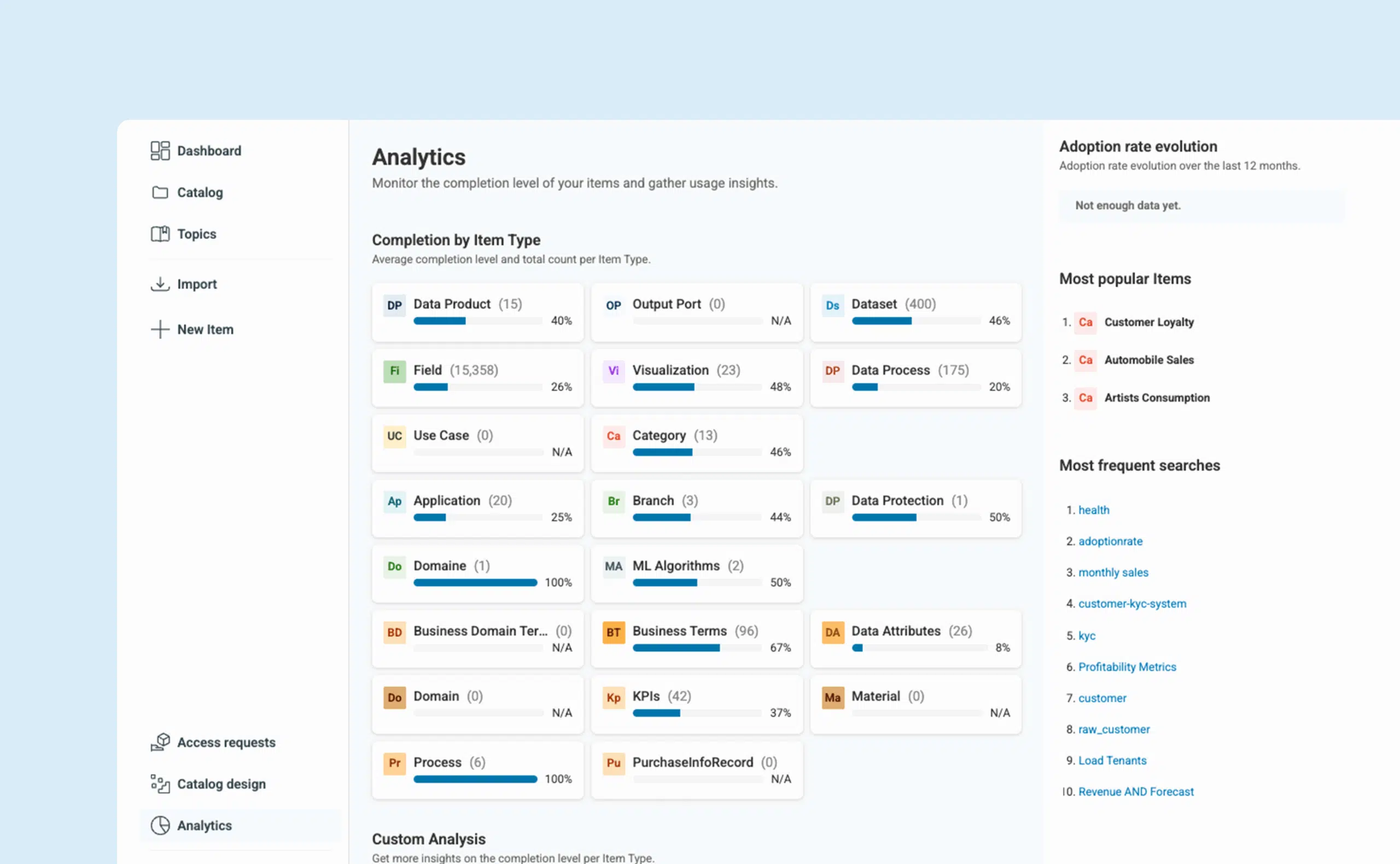The image size is (1400, 864).
Task: Click the customer-kyc-system search link
Action: point(1132,603)
